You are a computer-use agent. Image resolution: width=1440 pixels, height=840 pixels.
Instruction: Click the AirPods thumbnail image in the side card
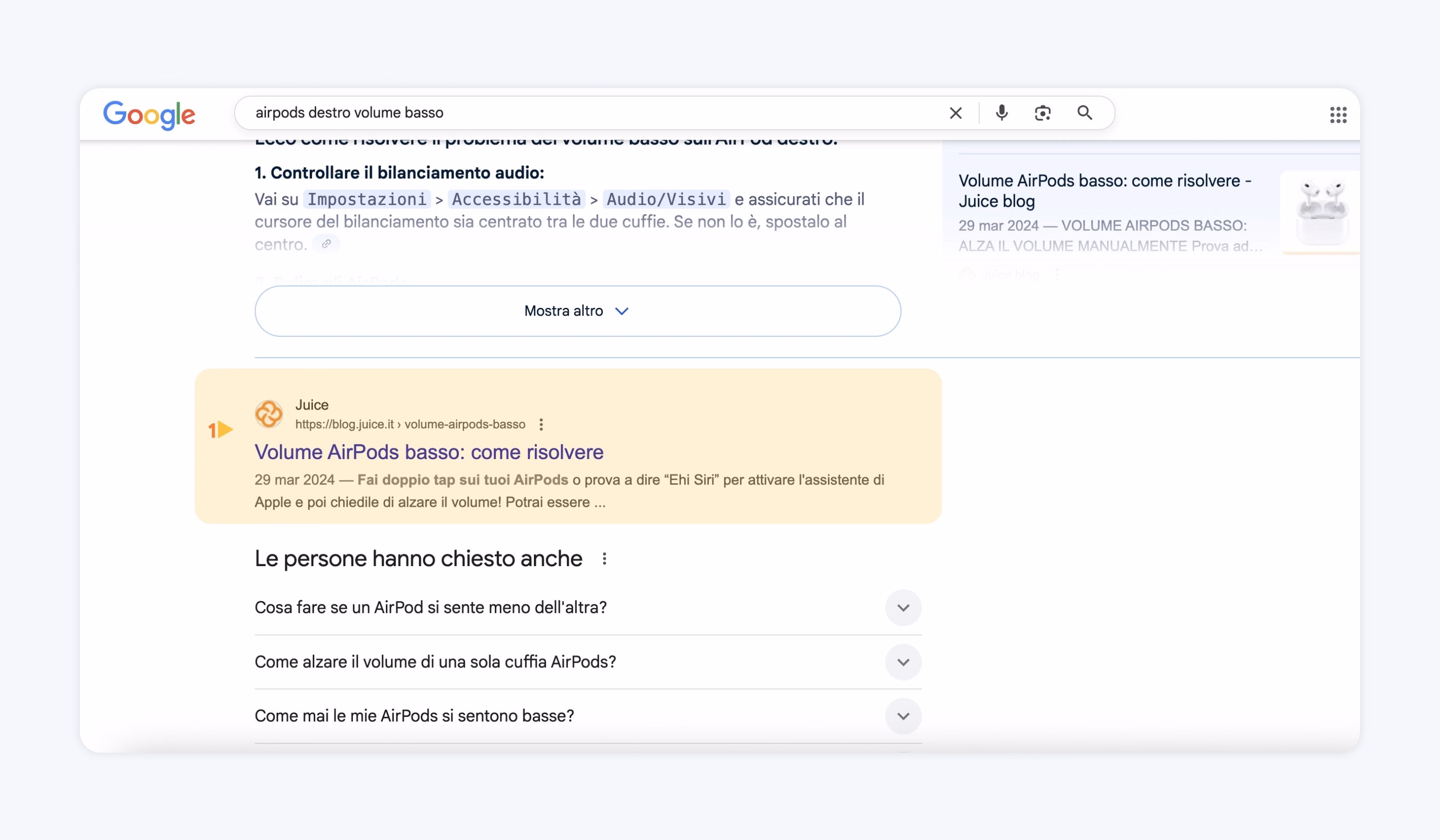coord(1321,212)
